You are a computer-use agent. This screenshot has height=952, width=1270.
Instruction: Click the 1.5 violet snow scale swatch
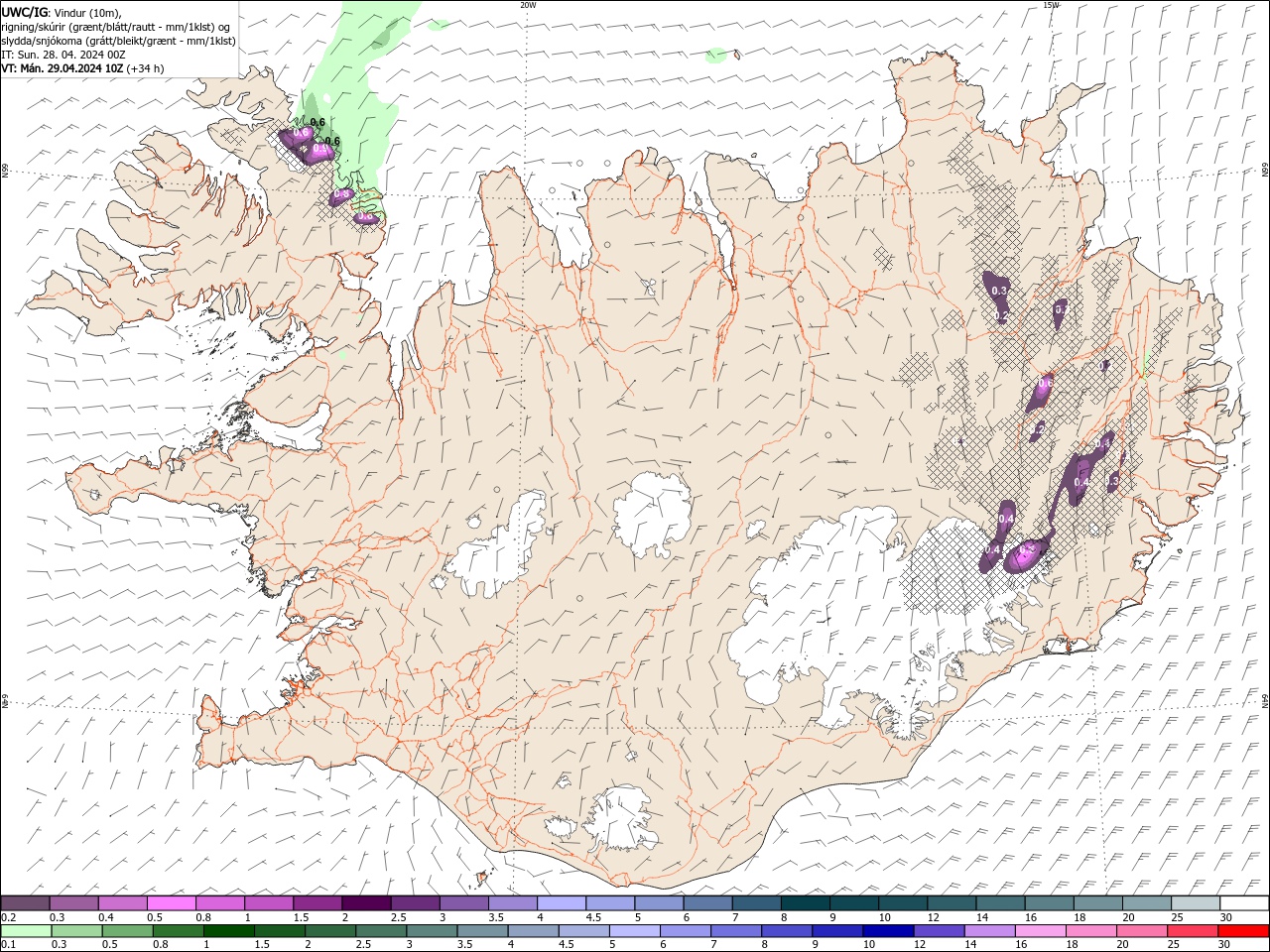317,902
